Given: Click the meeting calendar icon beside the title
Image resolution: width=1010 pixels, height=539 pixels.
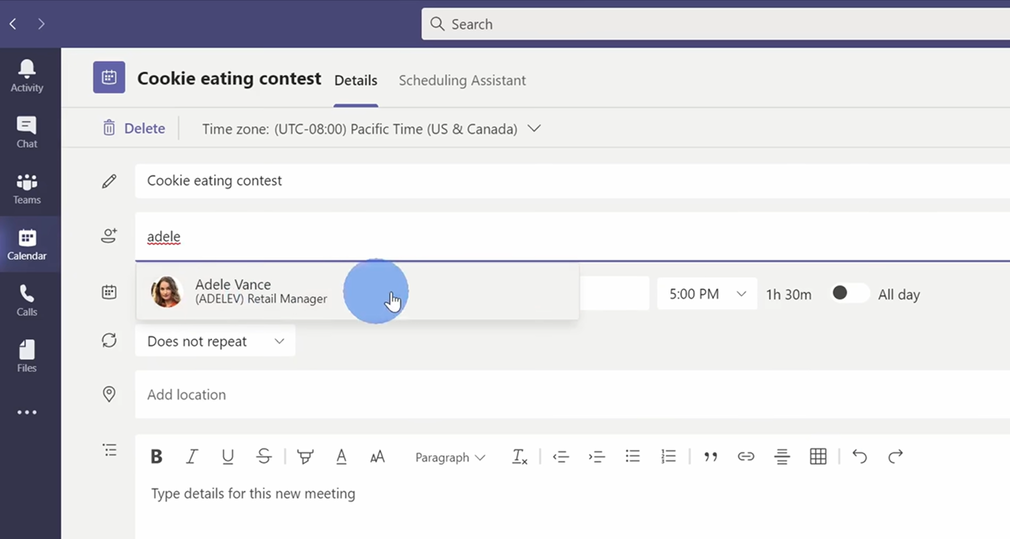Looking at the screenshot, I should click(109, 77).
